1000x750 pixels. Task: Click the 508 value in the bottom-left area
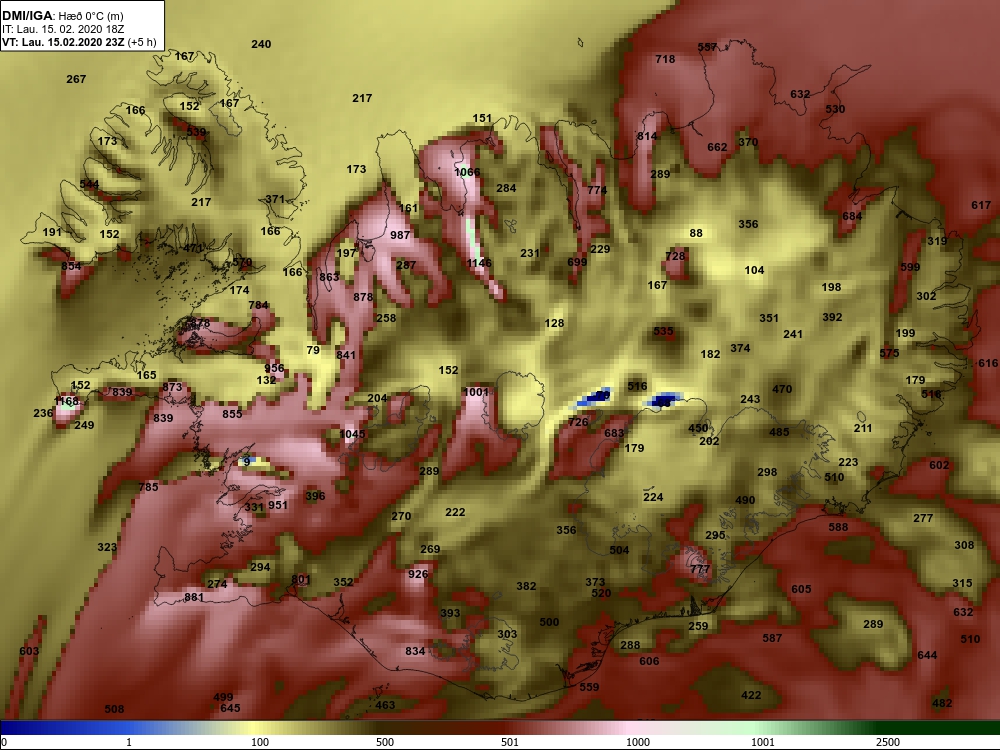pyautogui.click(x=114, y=709)
